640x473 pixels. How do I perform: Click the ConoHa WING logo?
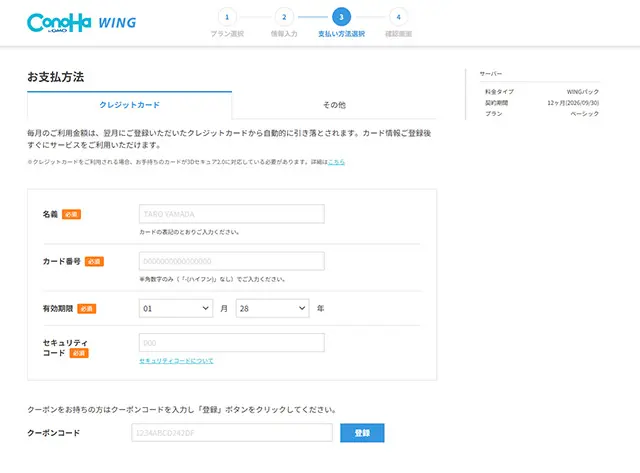click(x=82, y=23)
